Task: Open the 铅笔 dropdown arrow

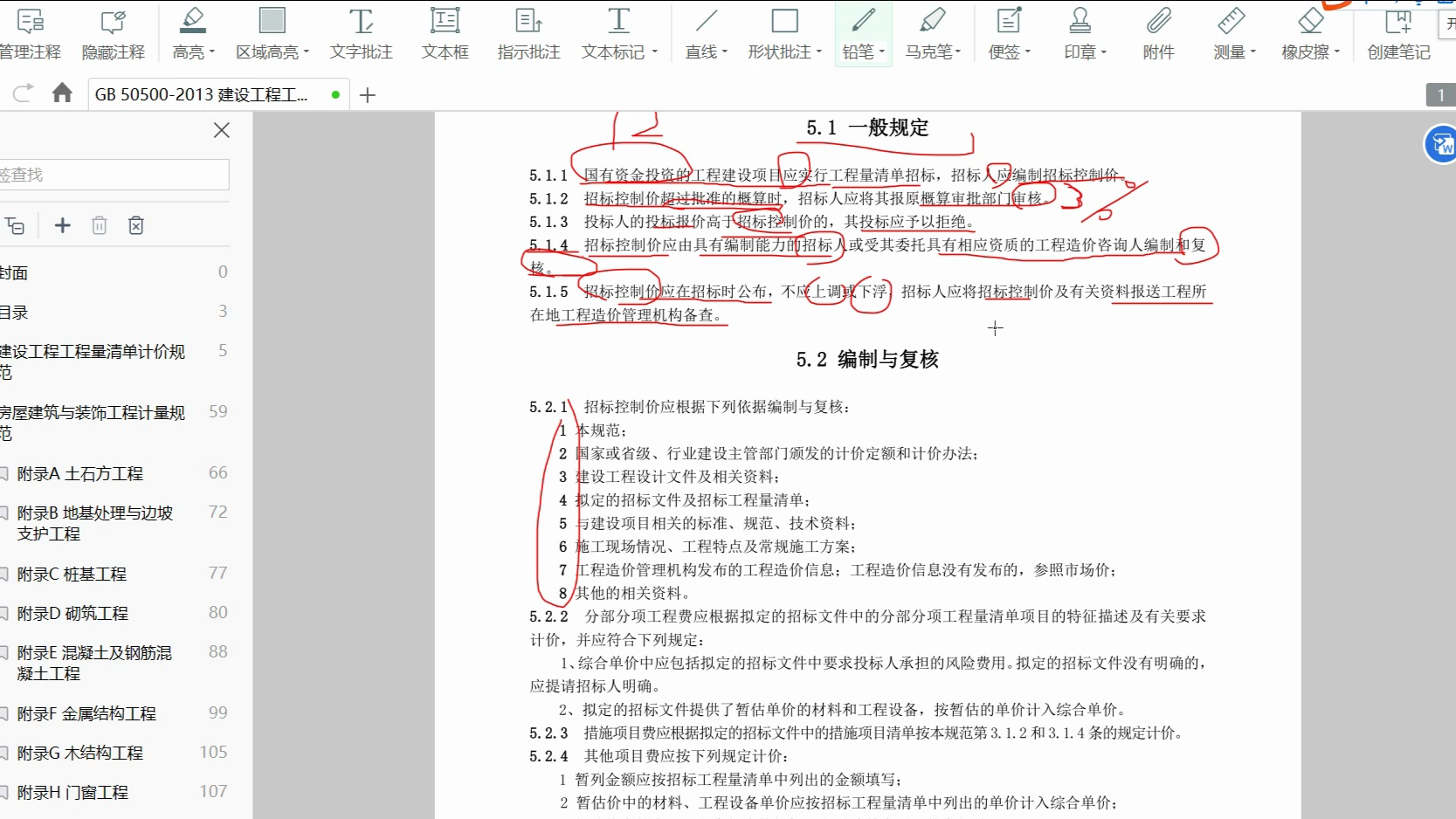Action: 881,52
